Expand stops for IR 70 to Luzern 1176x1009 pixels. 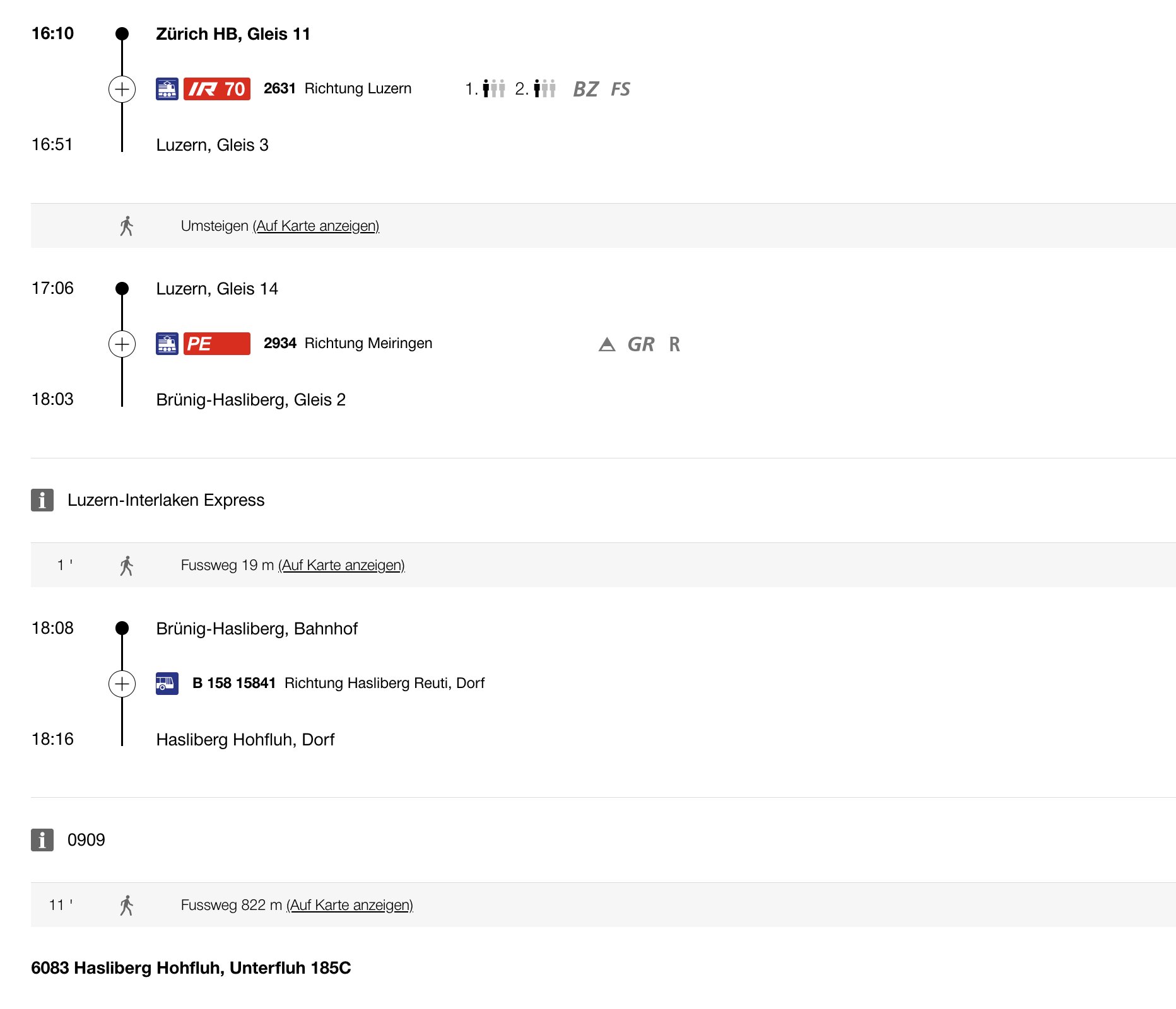(x=122, y=89)
